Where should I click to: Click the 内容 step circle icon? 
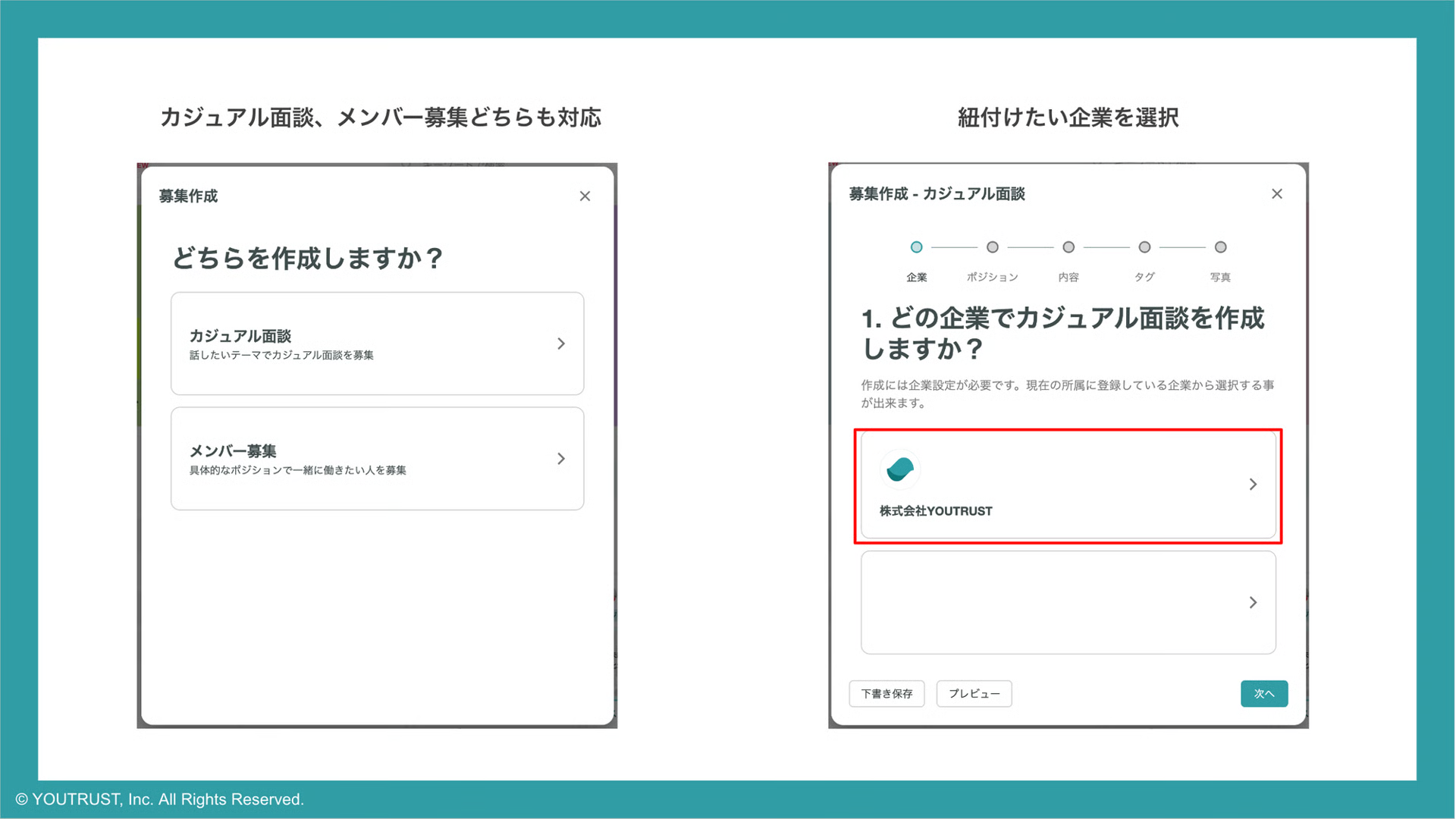click(1068, 246)
